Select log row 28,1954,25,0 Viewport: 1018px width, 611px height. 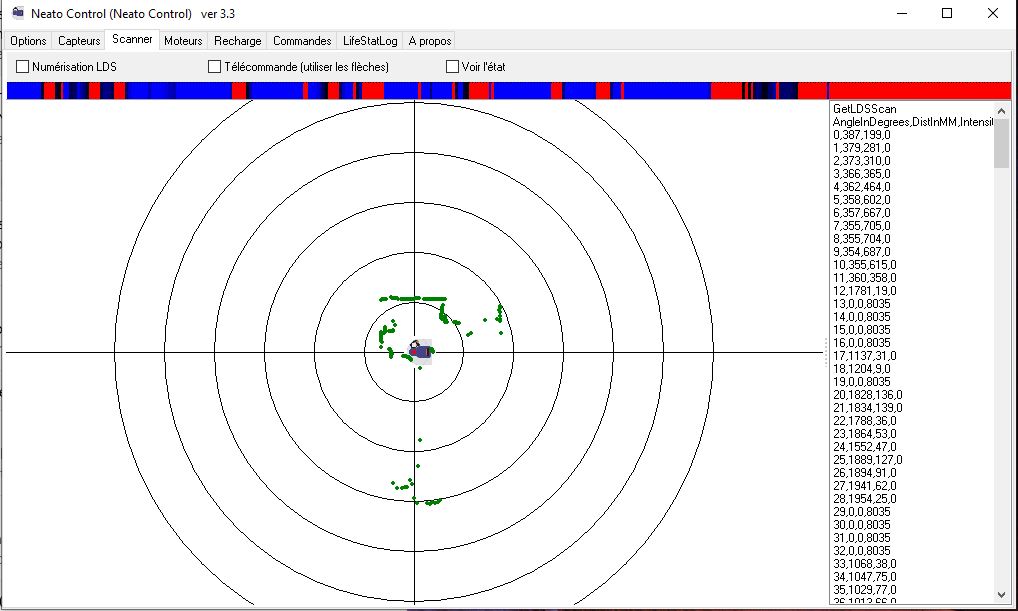864,499
